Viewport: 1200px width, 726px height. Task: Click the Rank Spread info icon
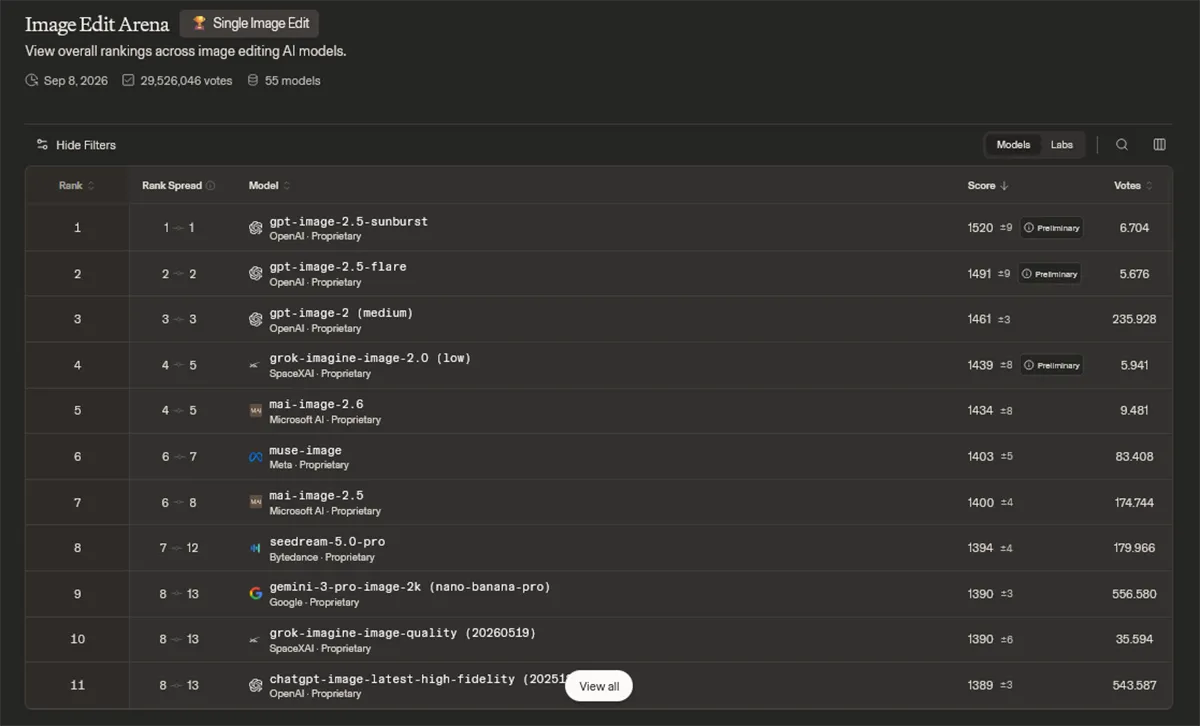[x=210, y=186]
